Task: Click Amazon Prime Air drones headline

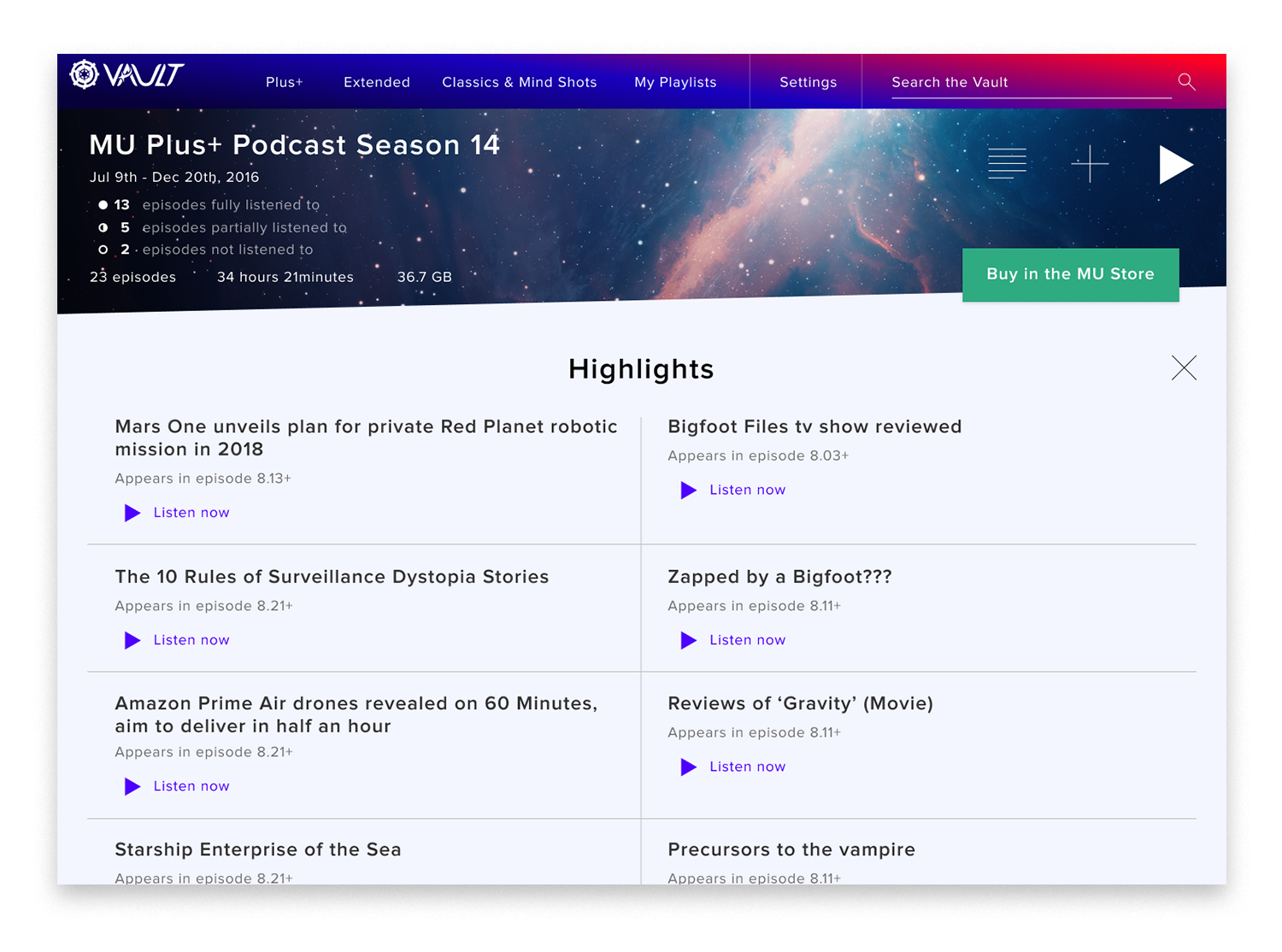Action: (356, 714)
